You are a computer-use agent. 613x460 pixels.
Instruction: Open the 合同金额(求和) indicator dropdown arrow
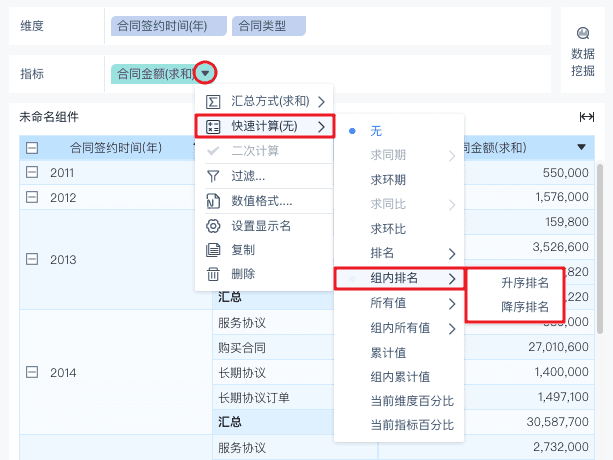(x=205, y=72)
